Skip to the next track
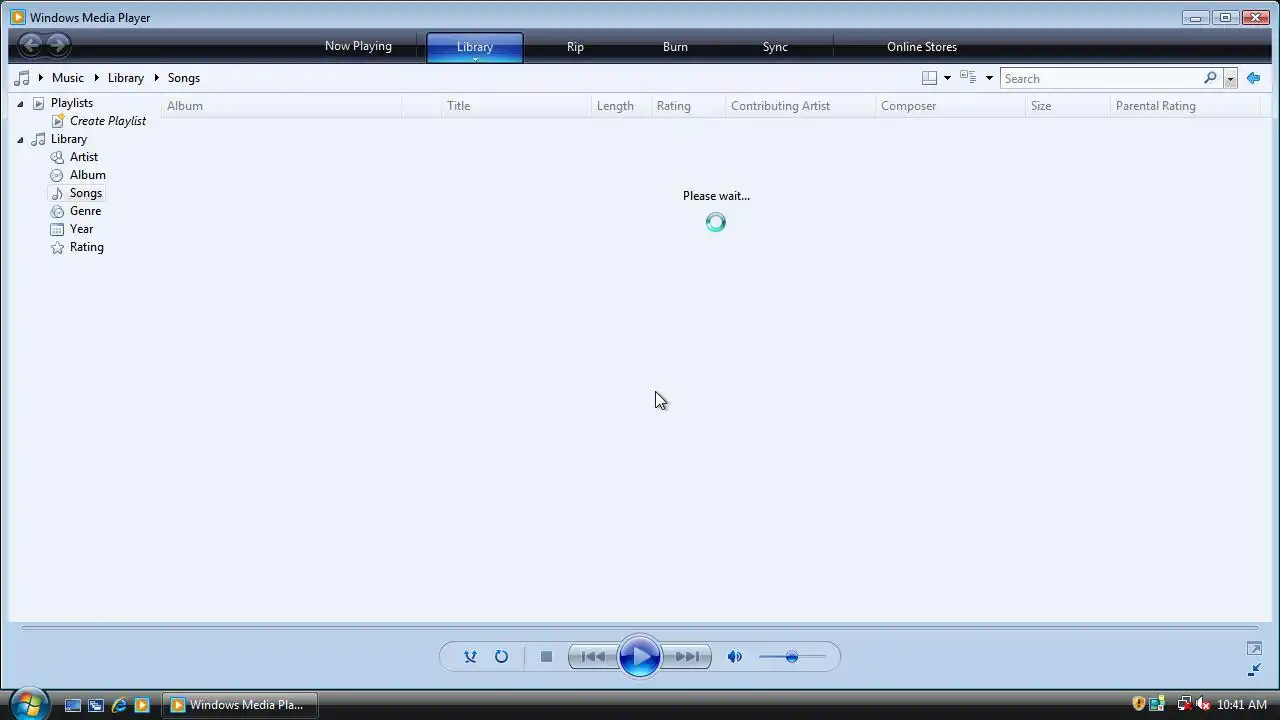The width and height of the screenshot is (1280, 720). (x=687, y=657)
